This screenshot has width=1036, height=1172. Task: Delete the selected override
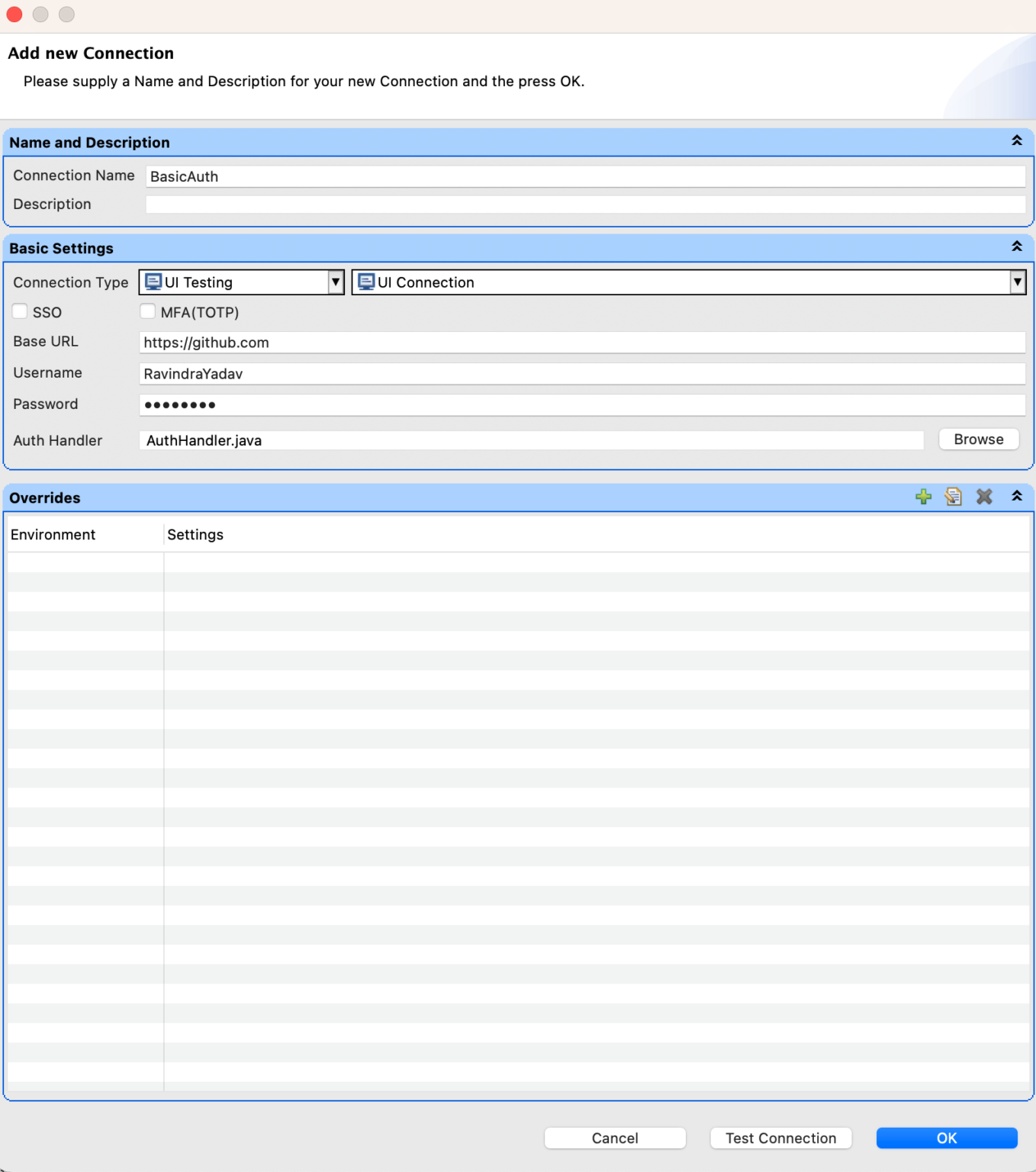click(984, 497)
